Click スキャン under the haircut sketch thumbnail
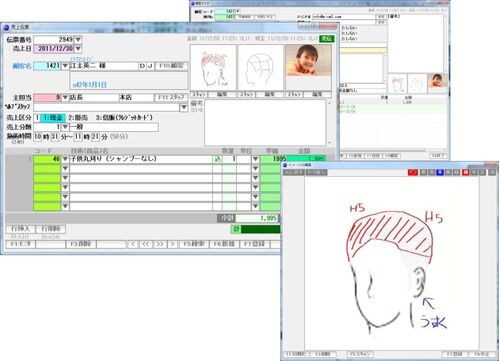This screenshot has width=500, height=361. [199, 95]
